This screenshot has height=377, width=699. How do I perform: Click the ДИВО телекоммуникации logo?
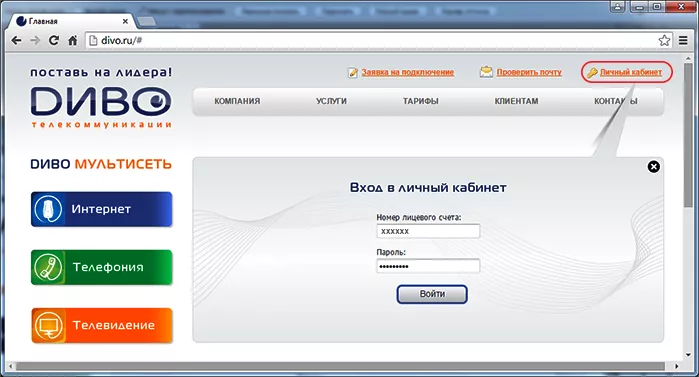[x=101, y=107]
